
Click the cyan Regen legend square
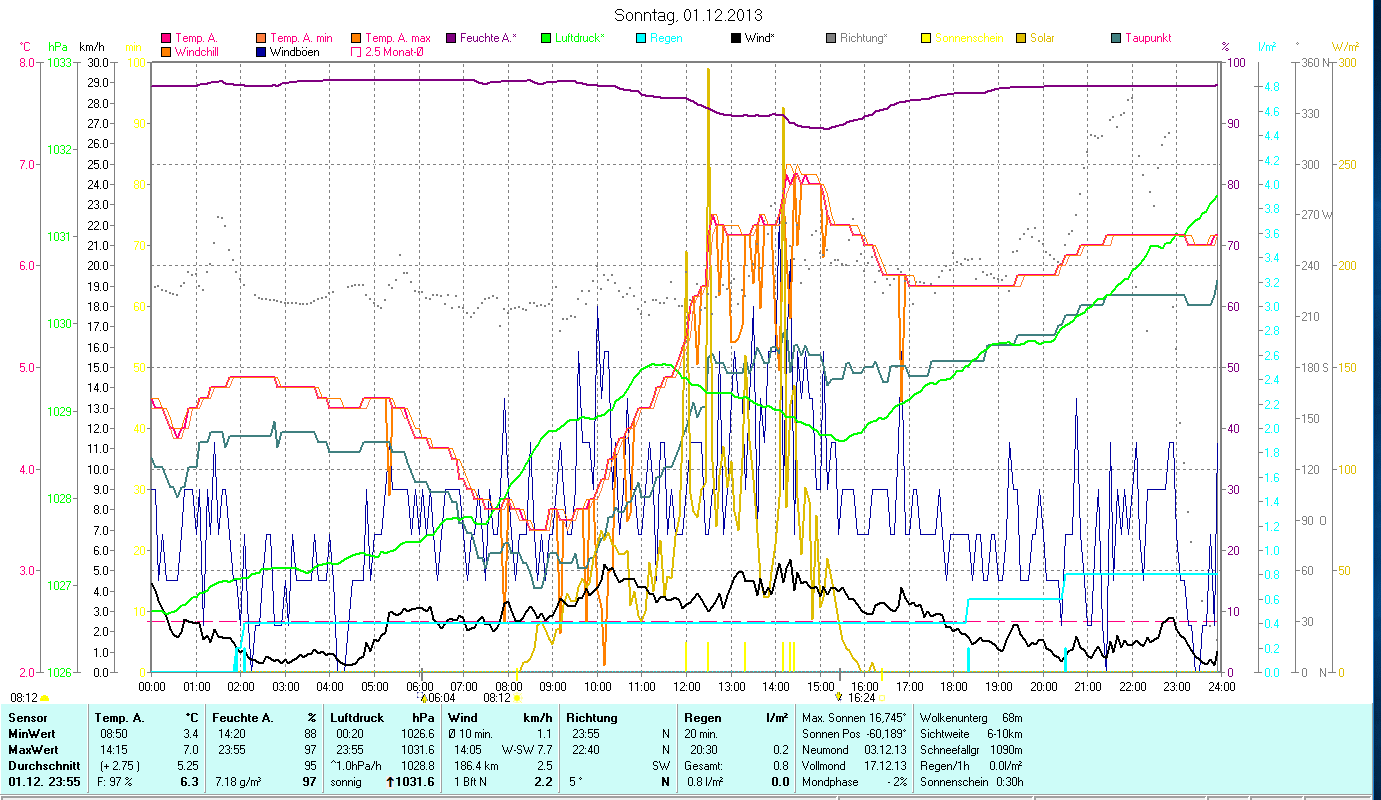[x=641, y=39]
